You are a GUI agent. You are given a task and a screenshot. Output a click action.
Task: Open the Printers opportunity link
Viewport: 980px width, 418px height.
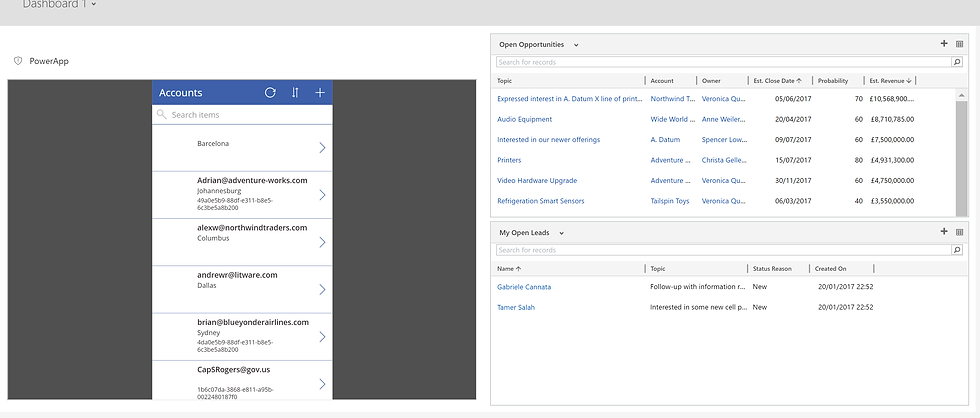[509, 160]
